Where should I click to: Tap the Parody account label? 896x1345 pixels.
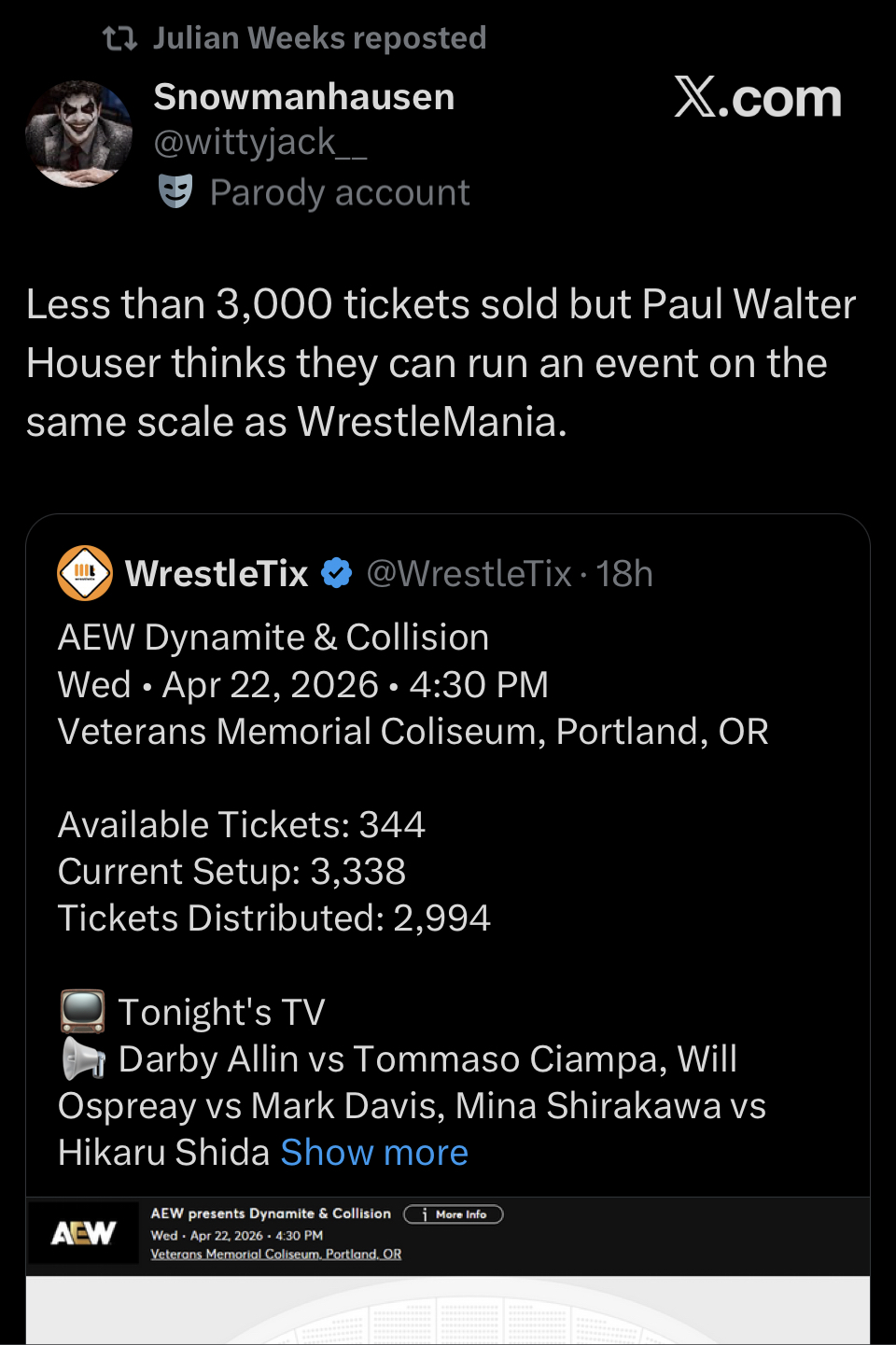pos(340,192)
